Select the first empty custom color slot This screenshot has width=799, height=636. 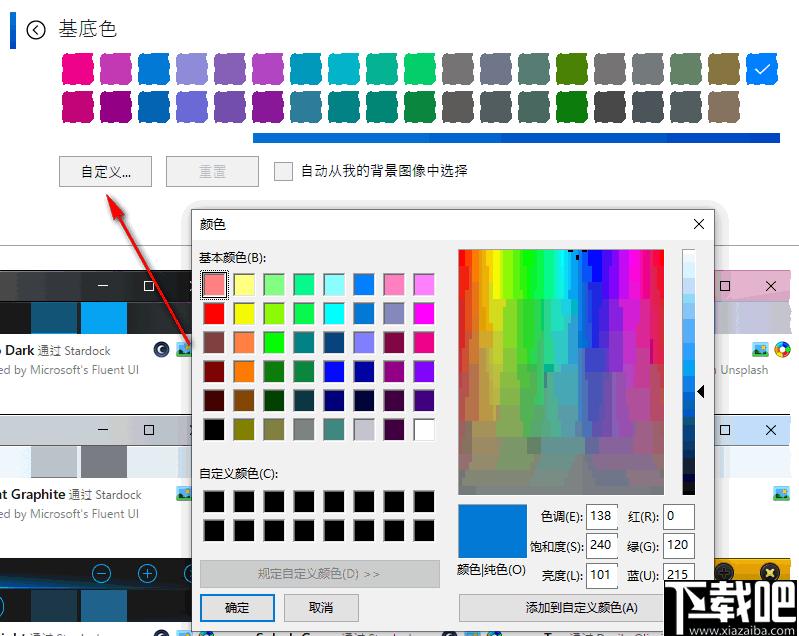pos(214,501)
